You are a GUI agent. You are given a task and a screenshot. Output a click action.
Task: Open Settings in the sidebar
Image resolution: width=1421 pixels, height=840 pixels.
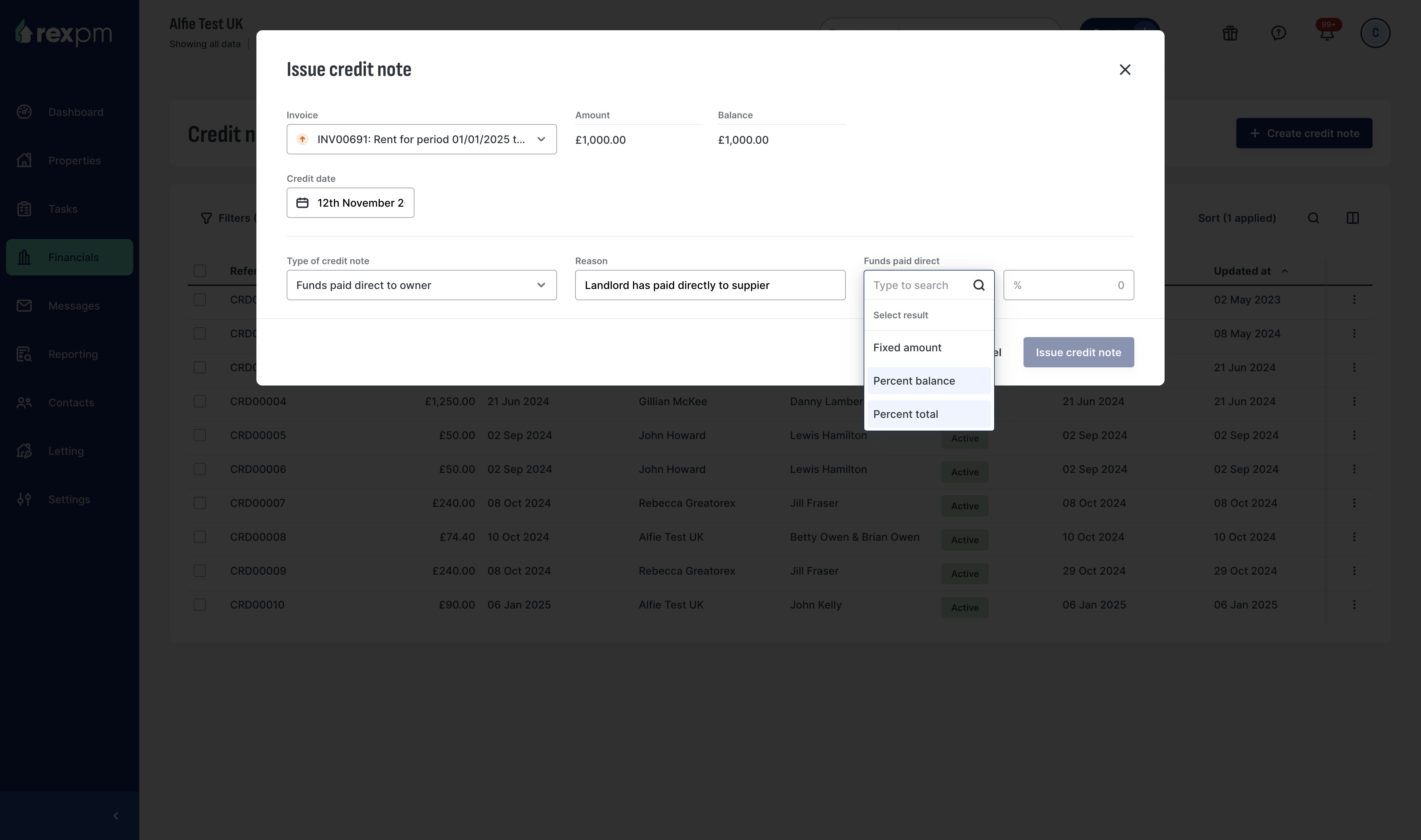point(70,499)
